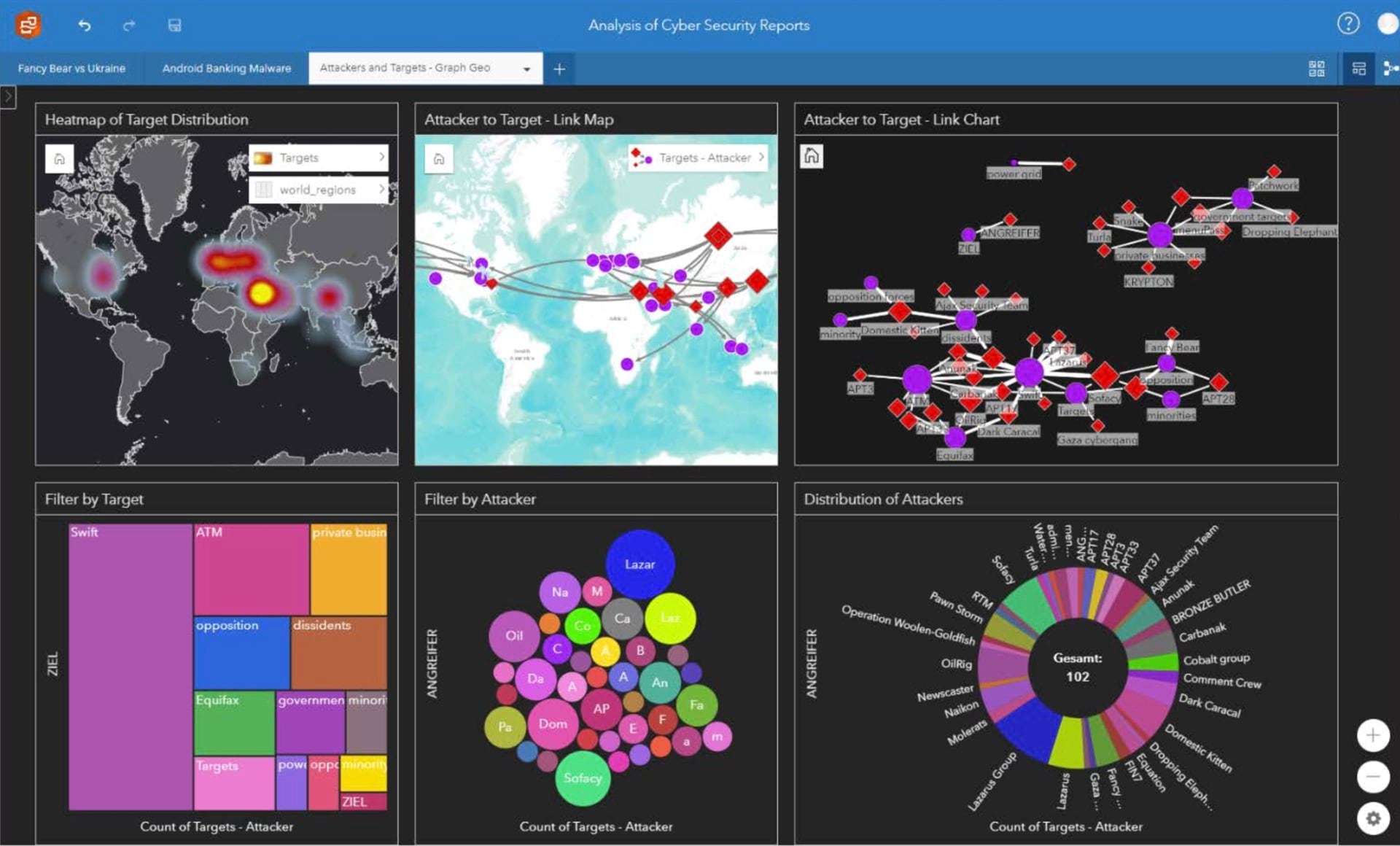This screenshot has height=846, width=1400.
Task: Expand the Targets - Attacker legend
Action: click(761, 158)
